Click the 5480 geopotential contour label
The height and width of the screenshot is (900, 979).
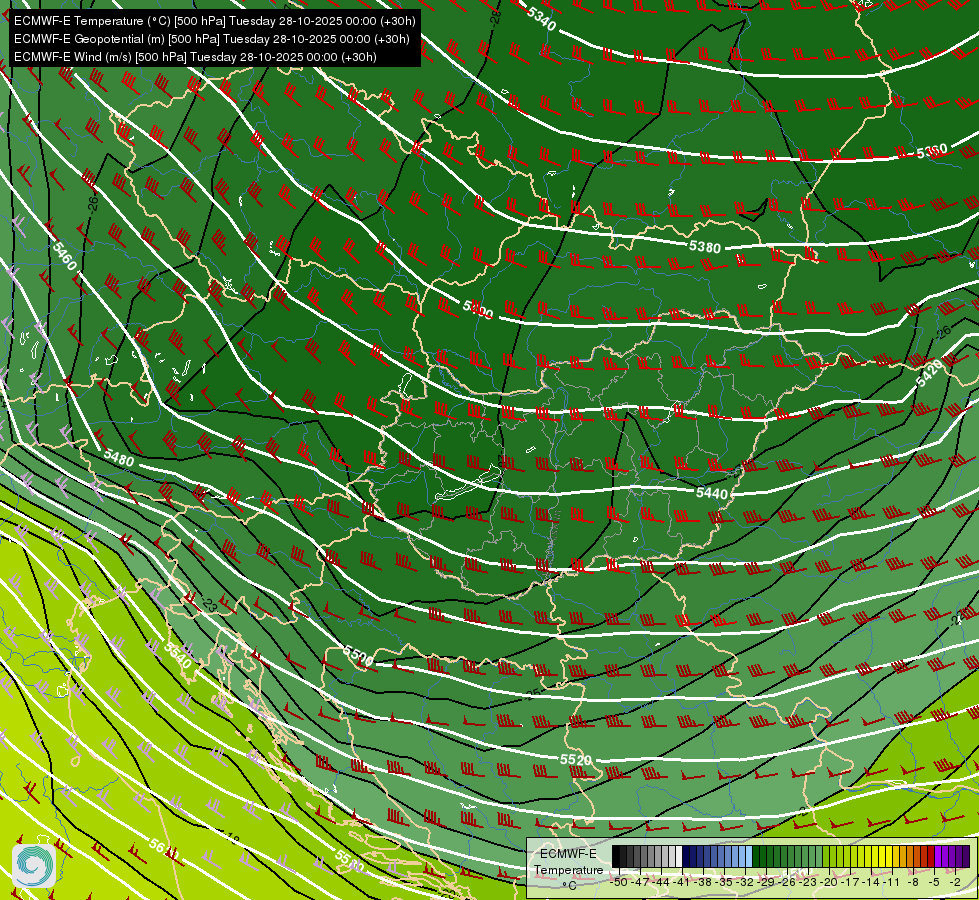(x=119, y=458)
